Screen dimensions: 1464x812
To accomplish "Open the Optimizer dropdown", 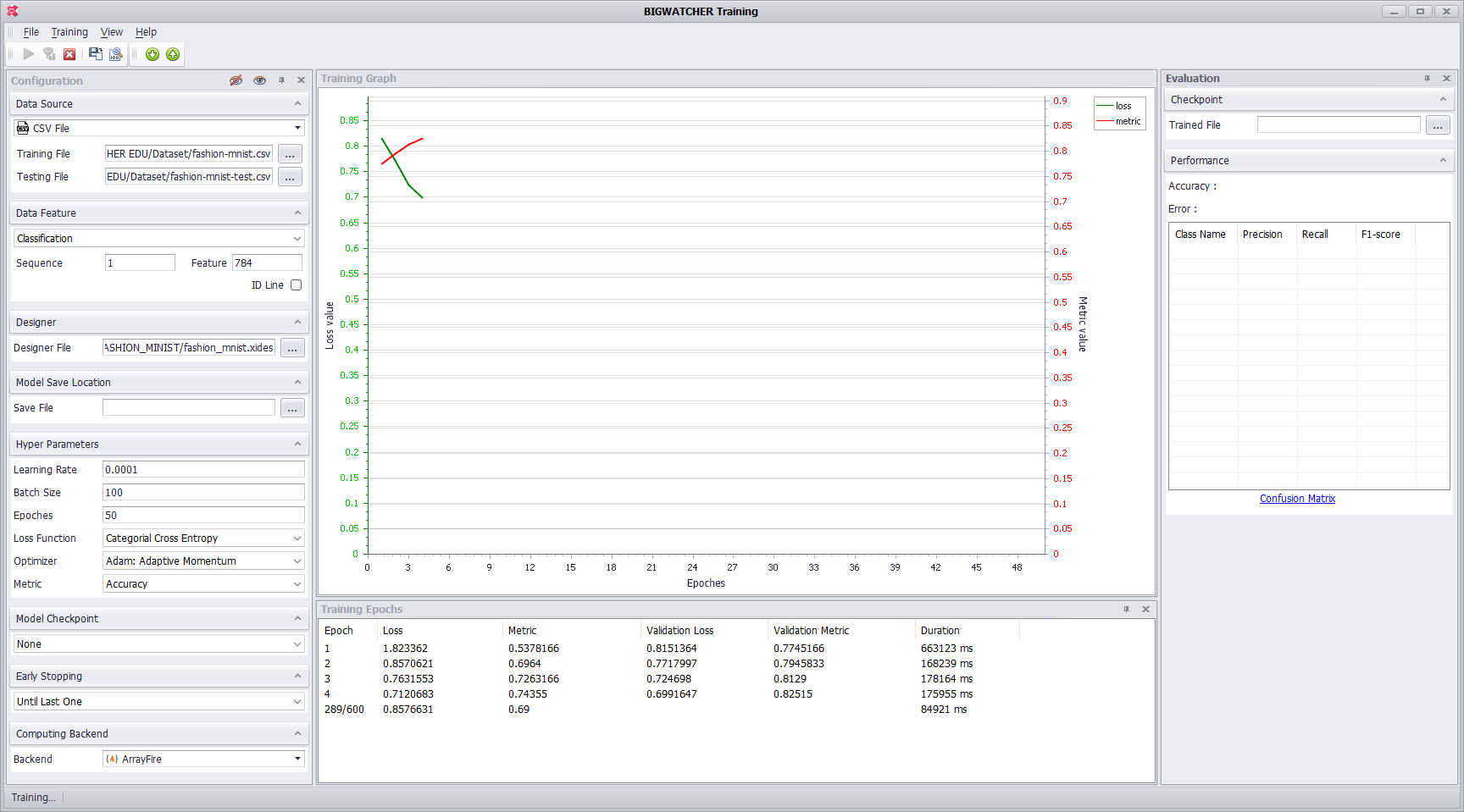I will tap(297, 561).
